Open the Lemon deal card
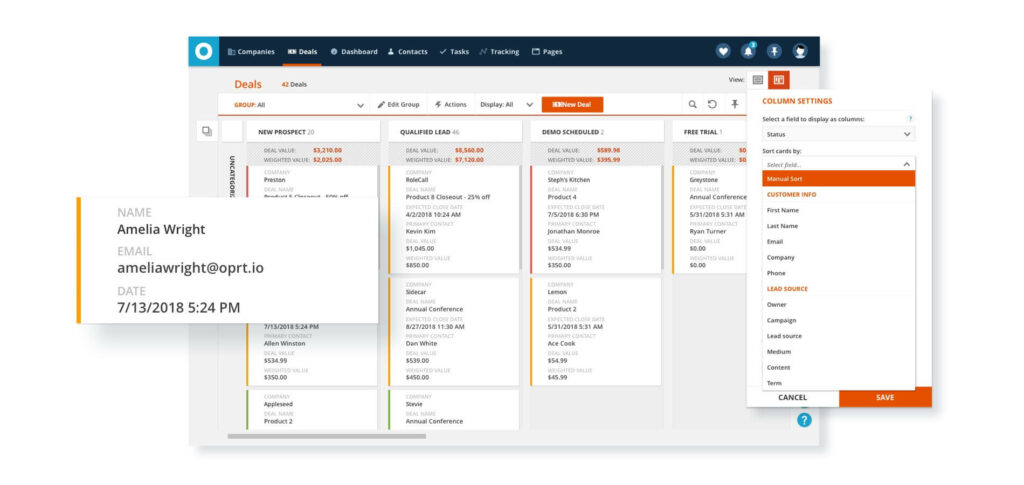This screenshot has width=1024, height=485. click(x=596, y=332)
